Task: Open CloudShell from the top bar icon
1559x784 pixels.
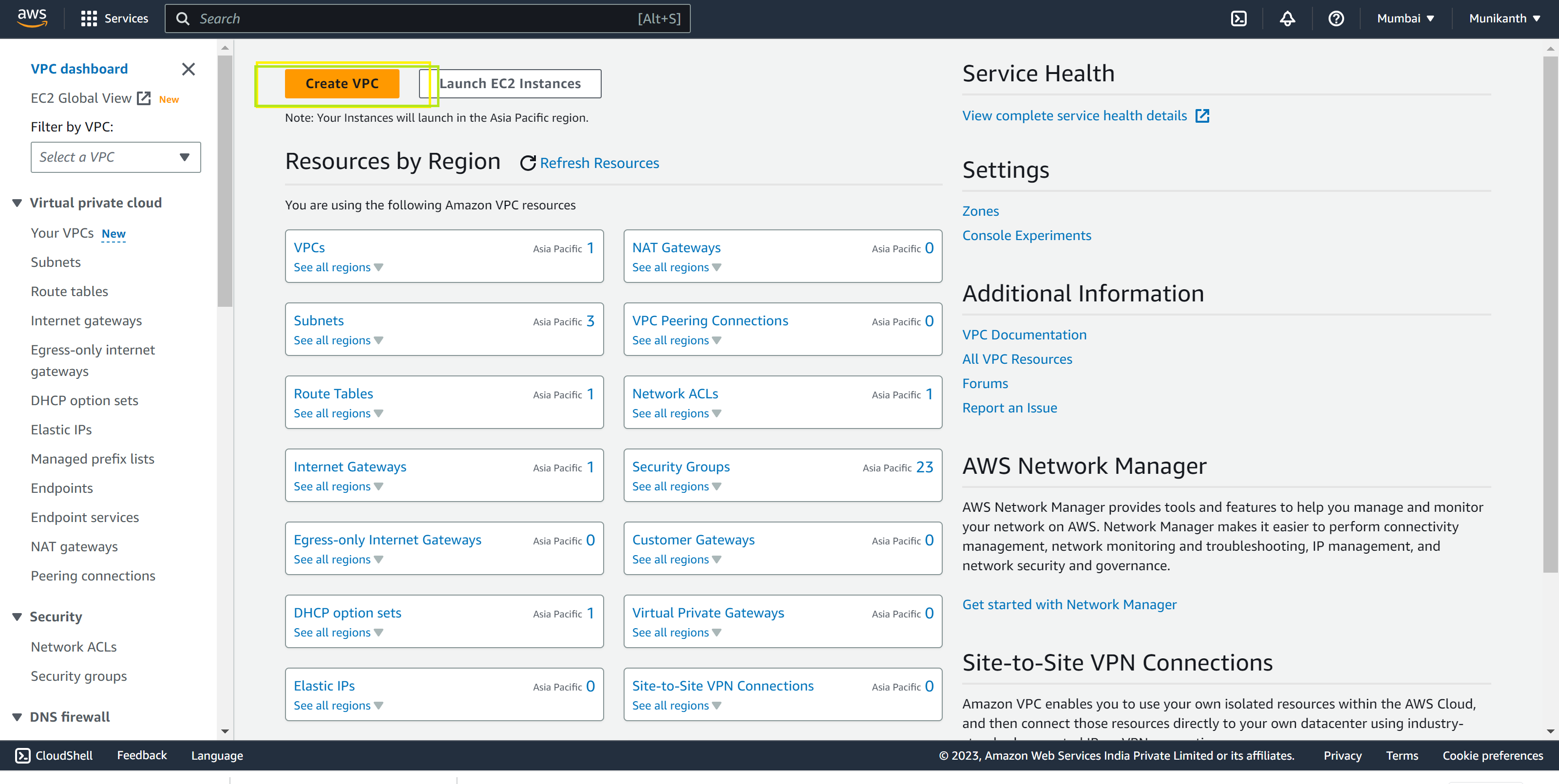Action: tap(1238, 18)
